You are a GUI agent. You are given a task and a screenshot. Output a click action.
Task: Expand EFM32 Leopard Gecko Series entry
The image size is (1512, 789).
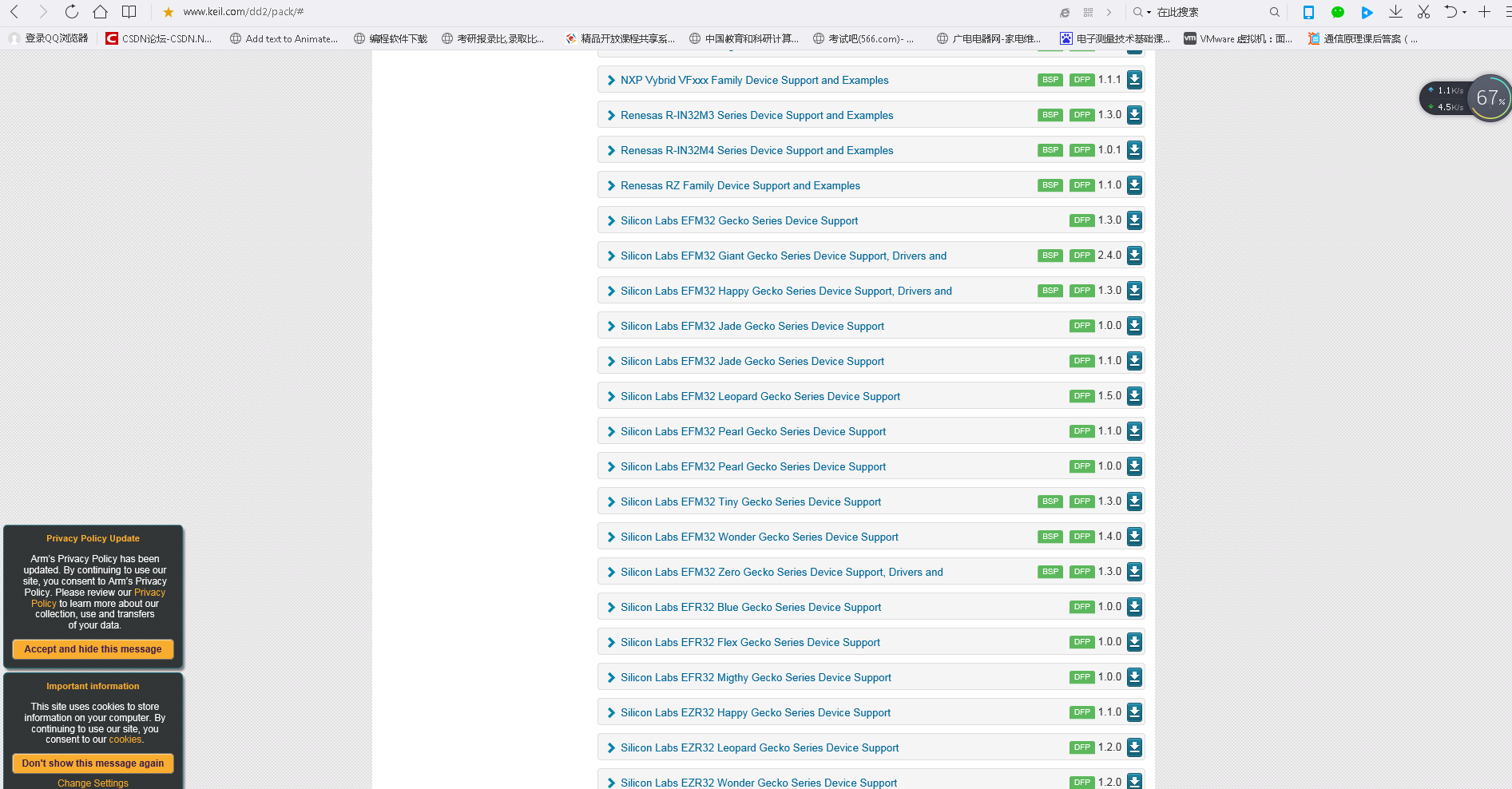coord(611,396)
